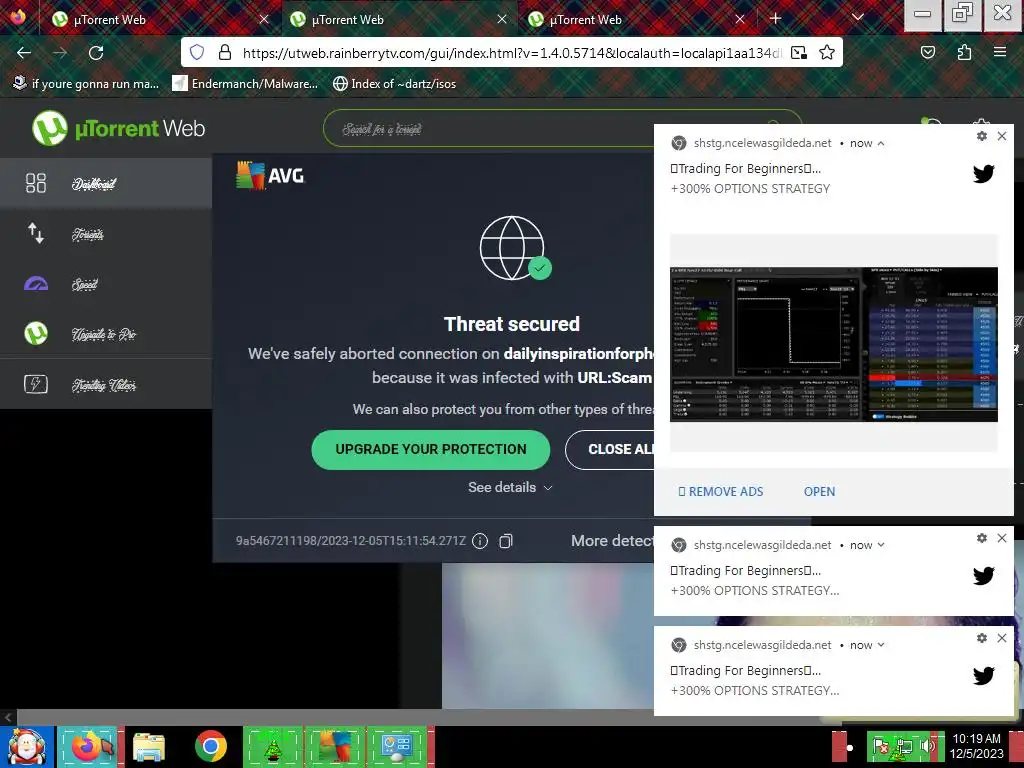Dismiss the bottom notification
Image resolution: width=1024 pixels, height=768 pixels.
coord(1002,638)
